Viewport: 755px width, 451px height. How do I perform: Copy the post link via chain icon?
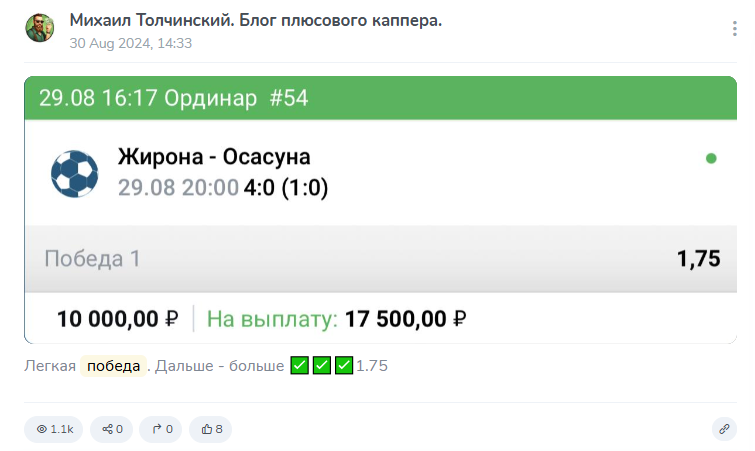724,429
